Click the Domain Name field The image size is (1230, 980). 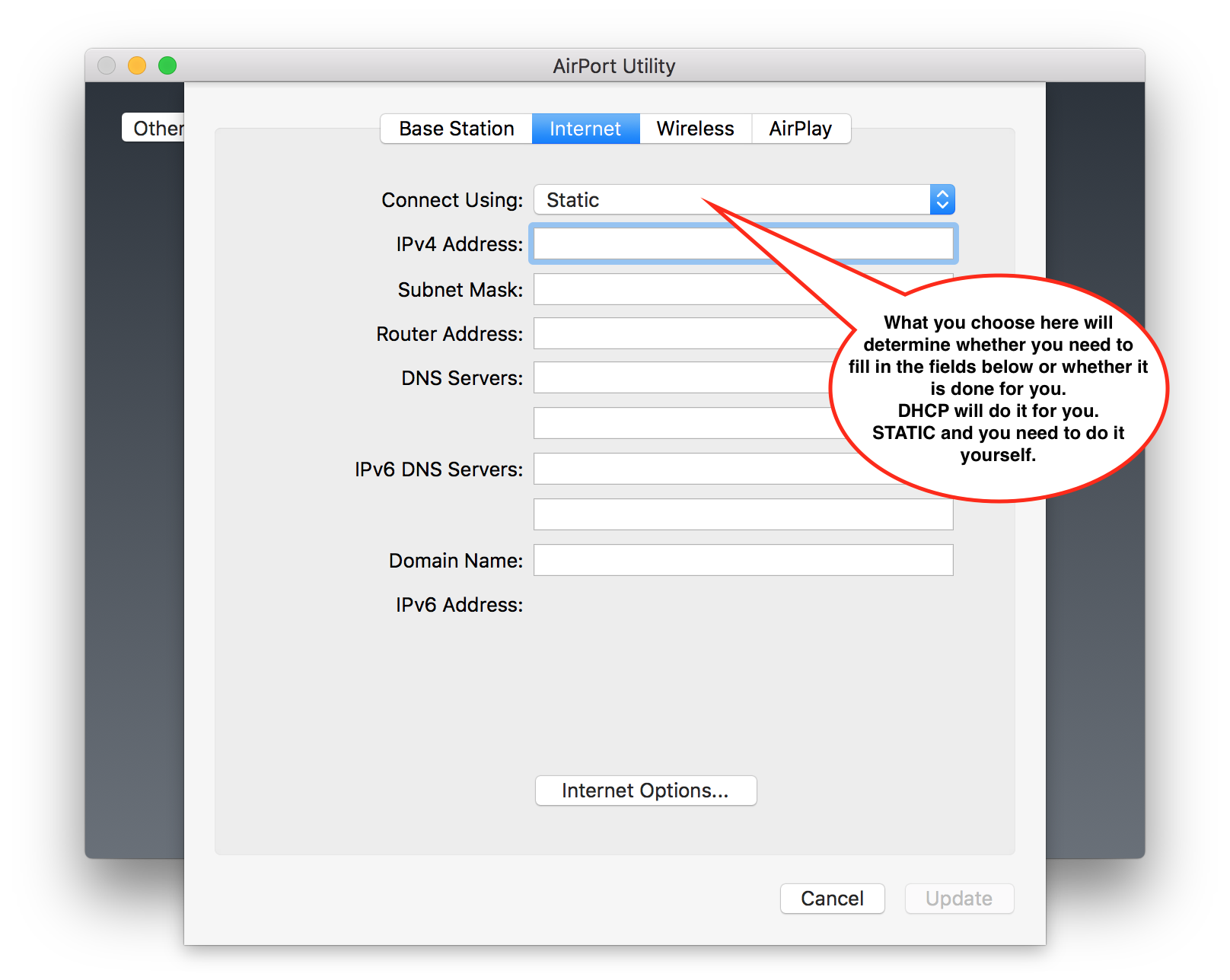click(743, 560)
